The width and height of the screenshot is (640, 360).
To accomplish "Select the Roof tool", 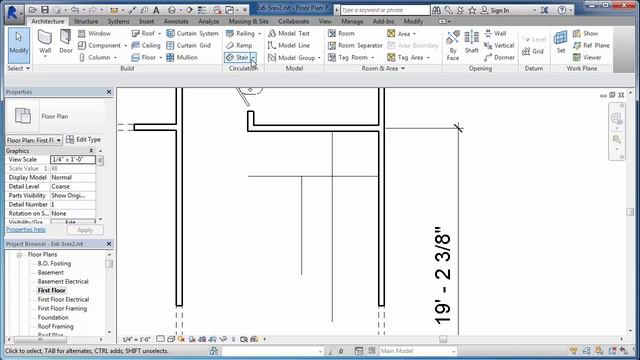I will (143, 33).
